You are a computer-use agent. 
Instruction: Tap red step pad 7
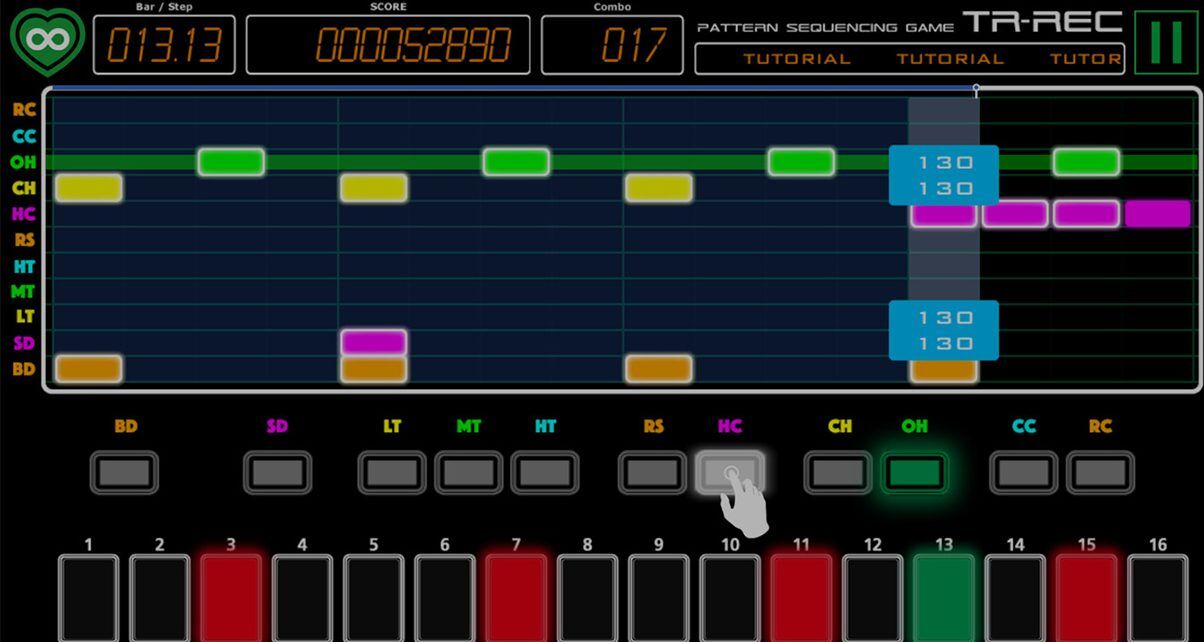pyautogui.click(x=516, y=598)
